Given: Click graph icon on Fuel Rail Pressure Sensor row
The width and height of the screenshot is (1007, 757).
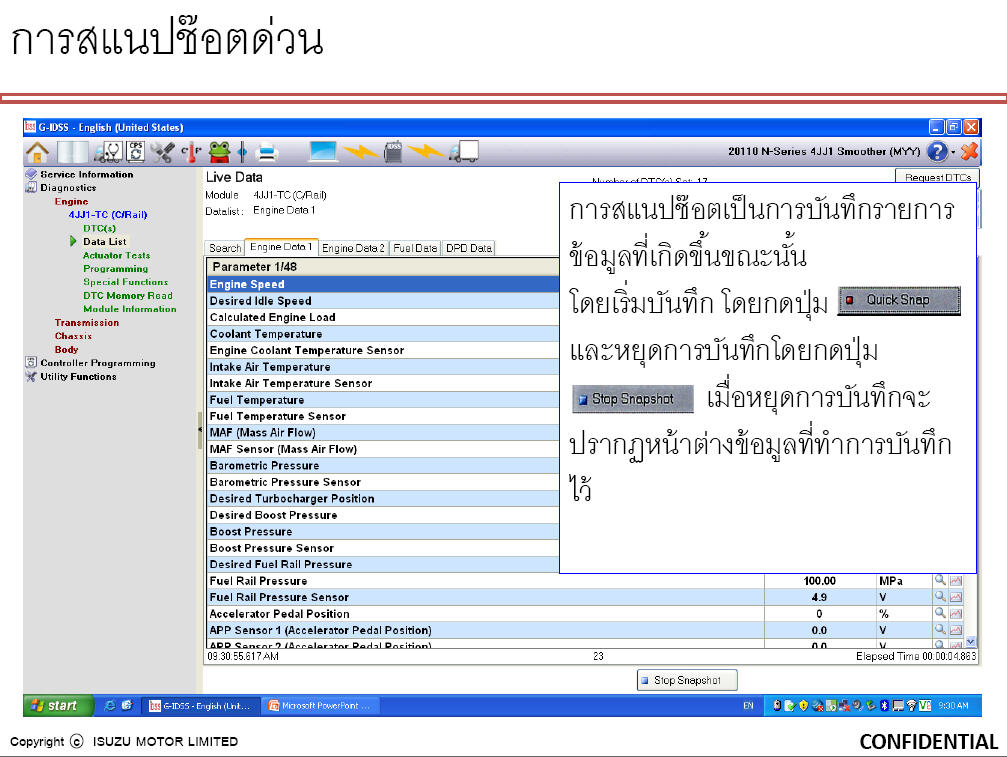Looking at the screenshot, I should coord(956,597).
